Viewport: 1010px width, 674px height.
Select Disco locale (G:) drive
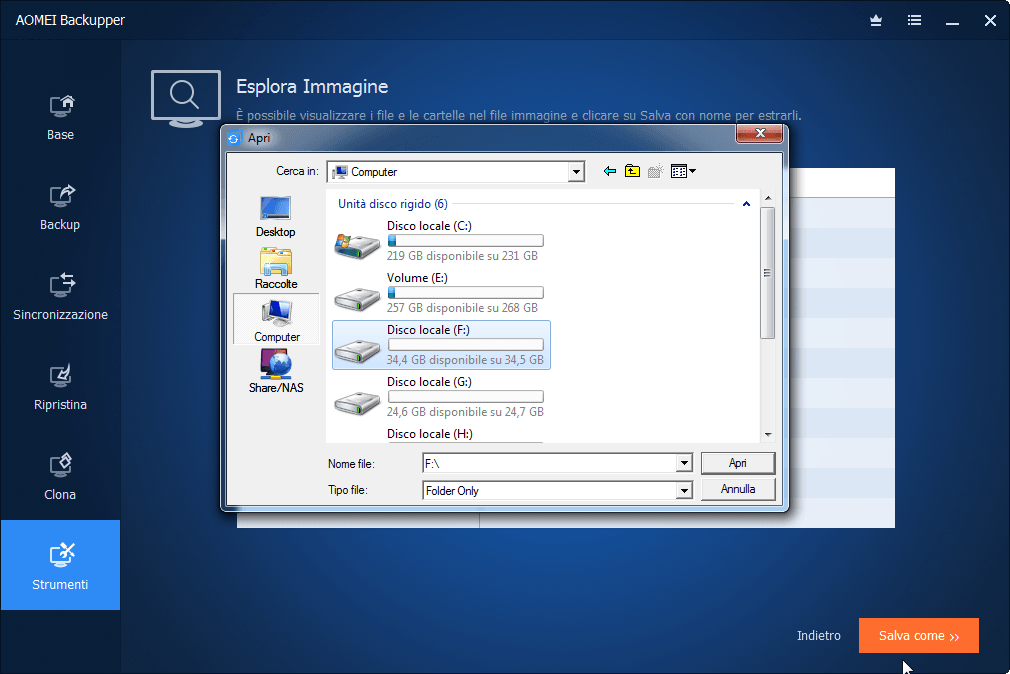(441, 397)
